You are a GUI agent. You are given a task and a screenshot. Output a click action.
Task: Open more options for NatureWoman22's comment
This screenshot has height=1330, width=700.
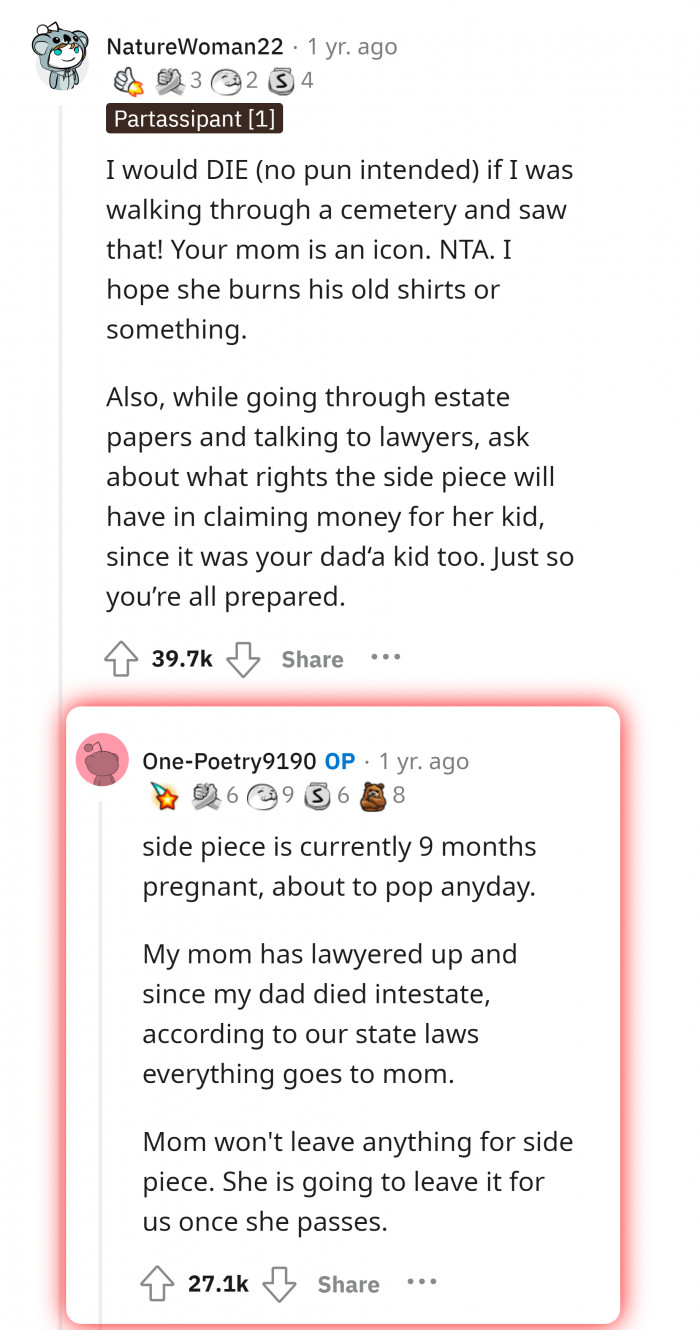tap(385, 658)
